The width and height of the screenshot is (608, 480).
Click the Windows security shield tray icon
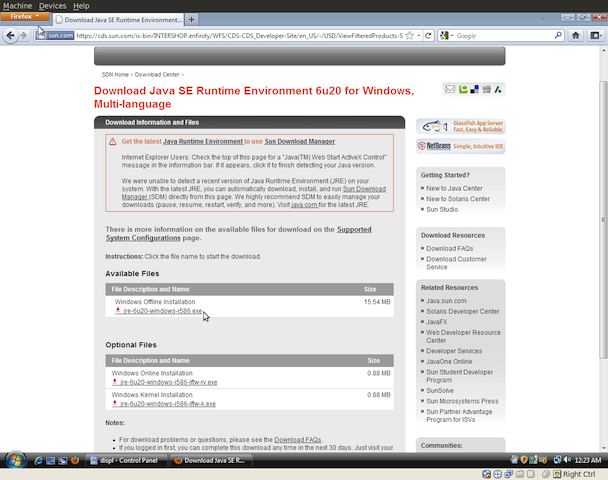coord(524,460)
